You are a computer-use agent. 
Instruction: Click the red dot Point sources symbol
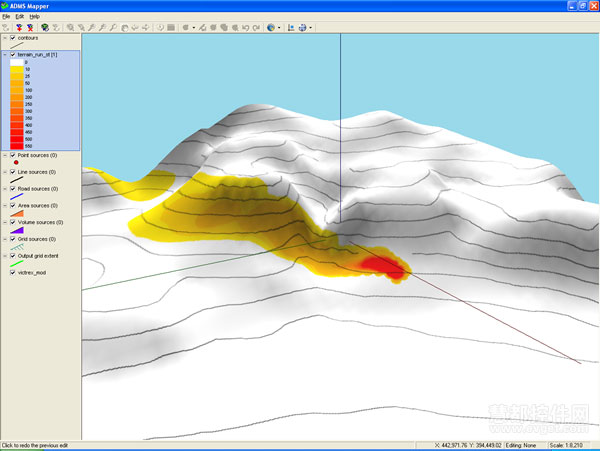tap(16, 163)
